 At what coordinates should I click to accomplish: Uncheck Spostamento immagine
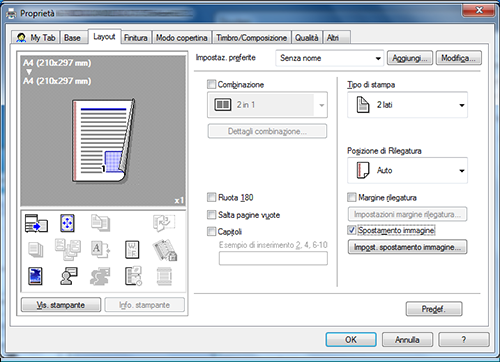pos(351,230)
